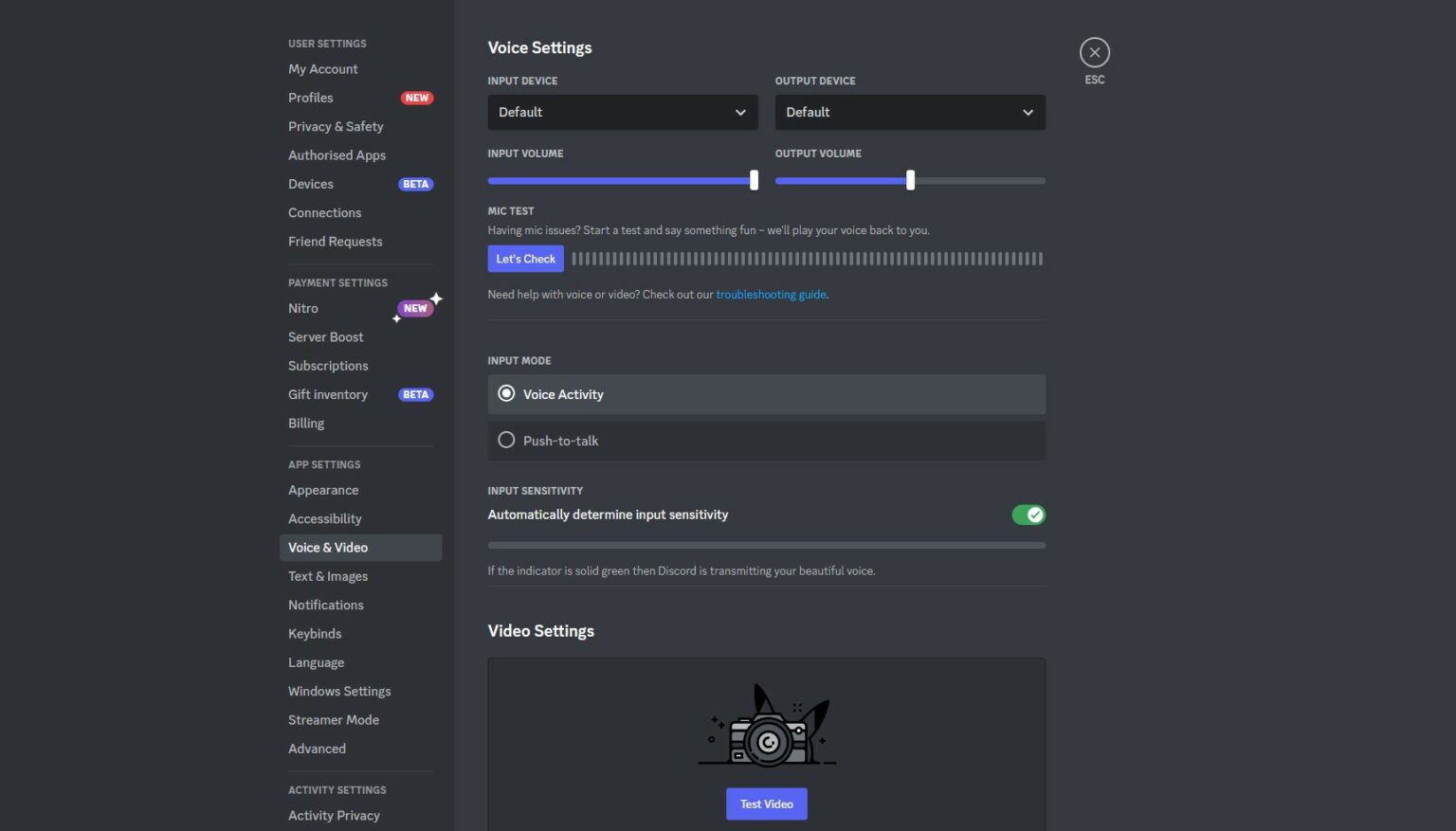Close settings via the ESC icon
Screen dimensions: 1456x831
coord(1094,52)
